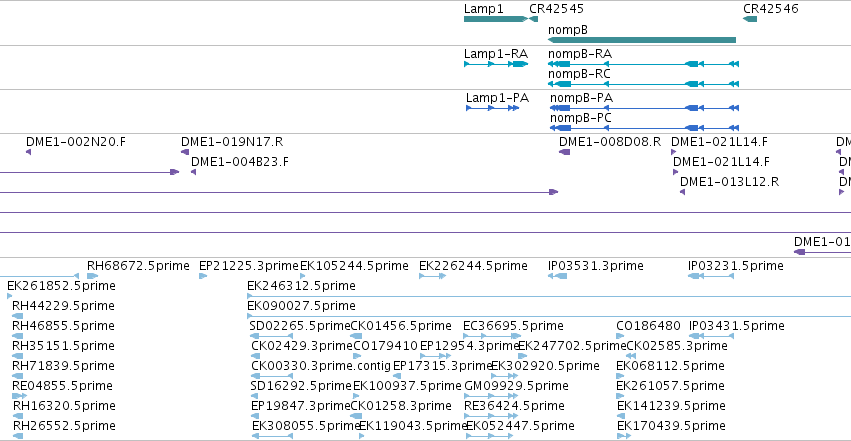851x441 pixels.
Task: Click the RH46855.5prime EST glyph
Action: point(17,336)
